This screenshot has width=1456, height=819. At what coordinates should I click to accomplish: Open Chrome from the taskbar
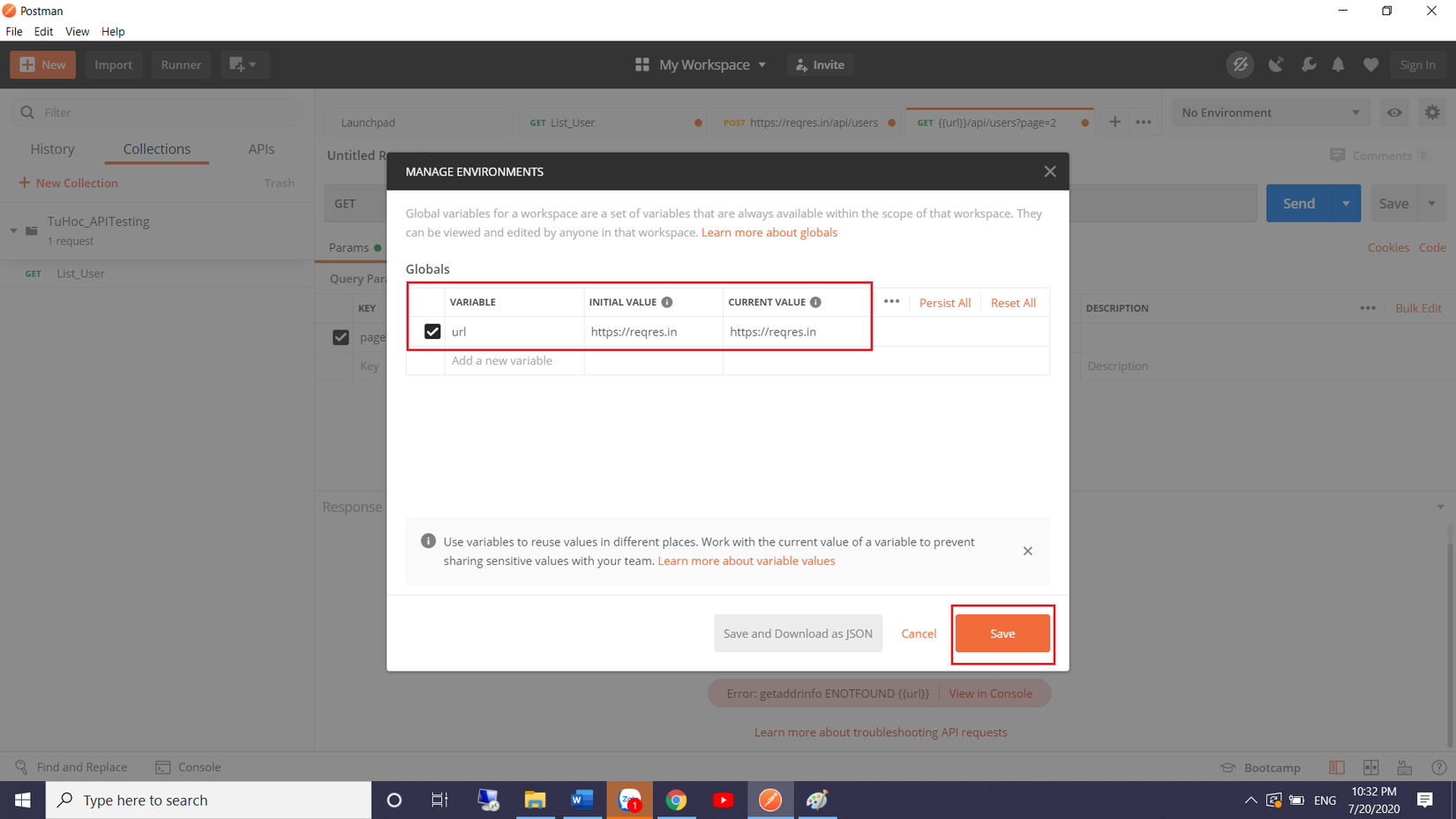(x=676, y=800)
